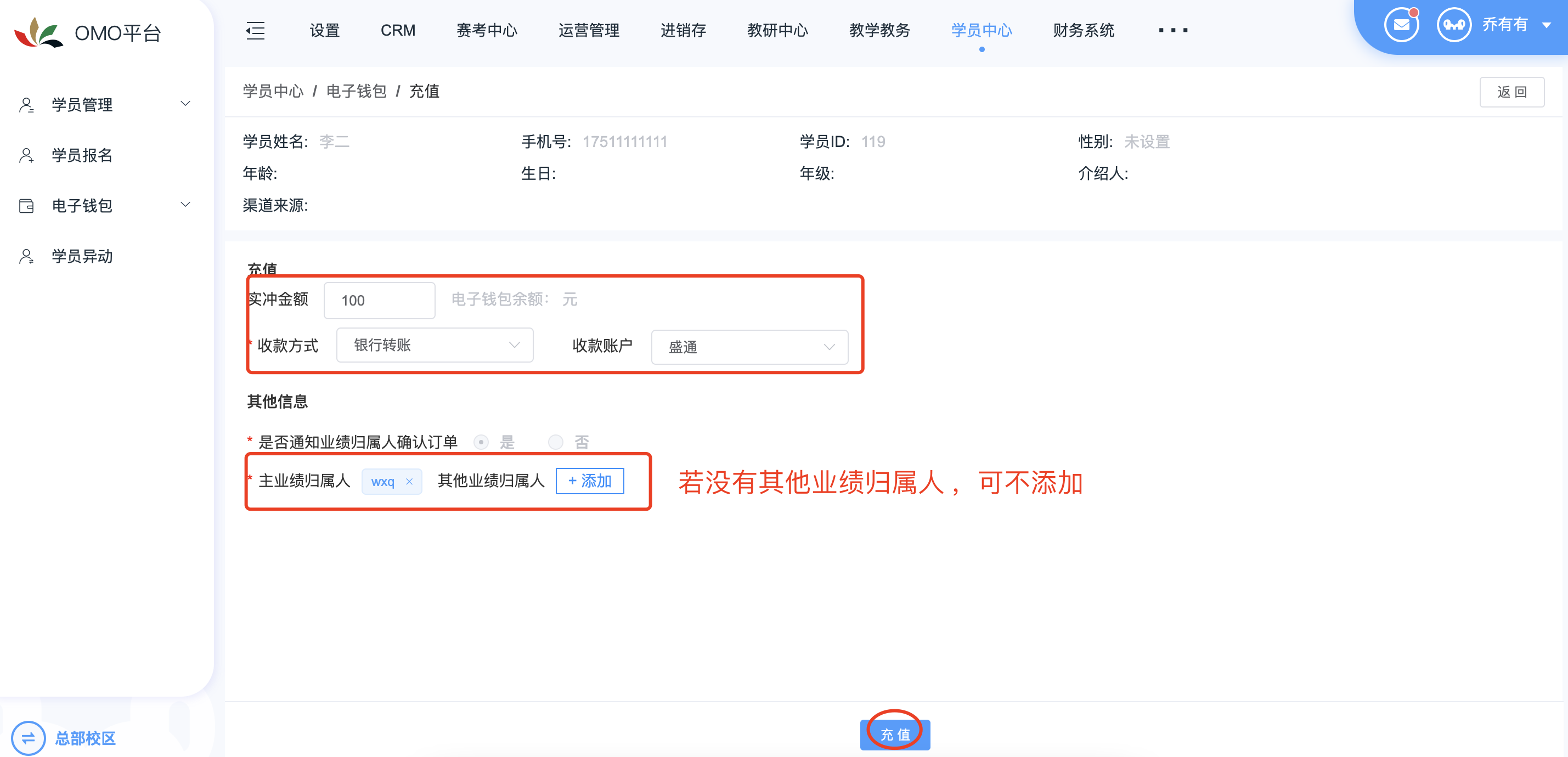Click the OMO platform logo
Screen dimensions: 1568x757
(x=38, y=32)
